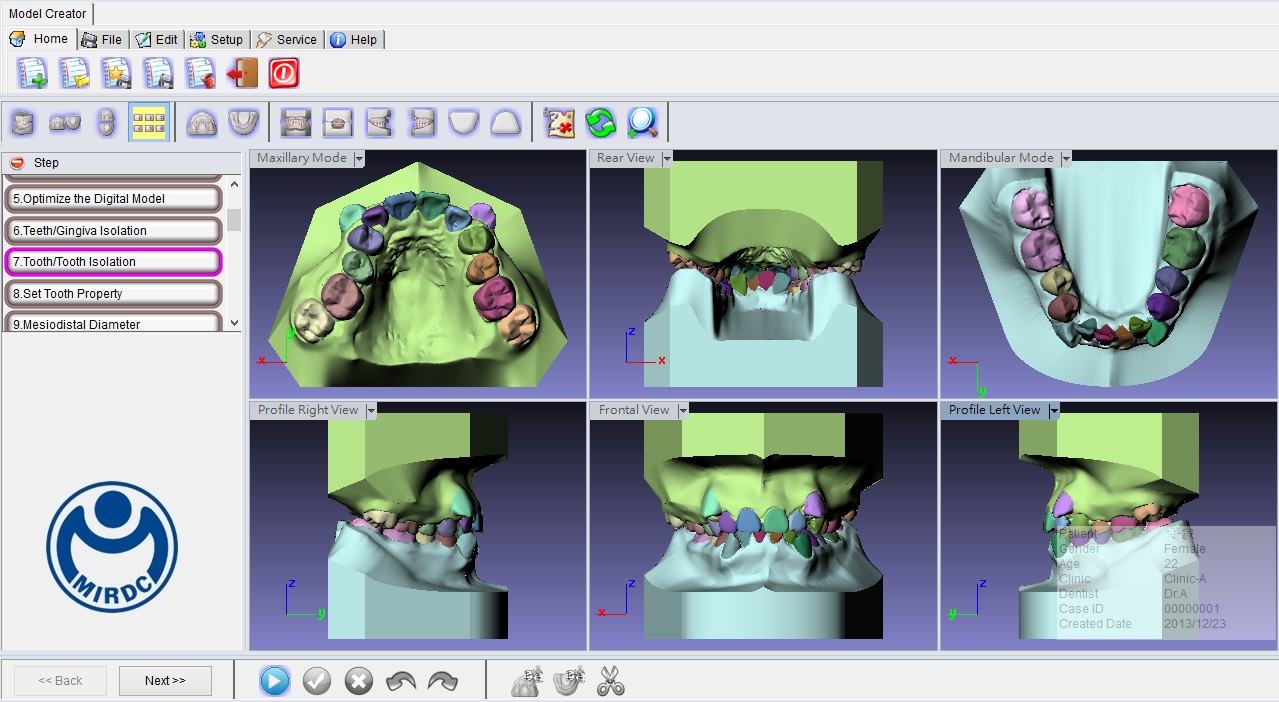This screenshot has width=1279, height=702.
Task: Click the red exit door icon
Action: click(x=242, y=73)
